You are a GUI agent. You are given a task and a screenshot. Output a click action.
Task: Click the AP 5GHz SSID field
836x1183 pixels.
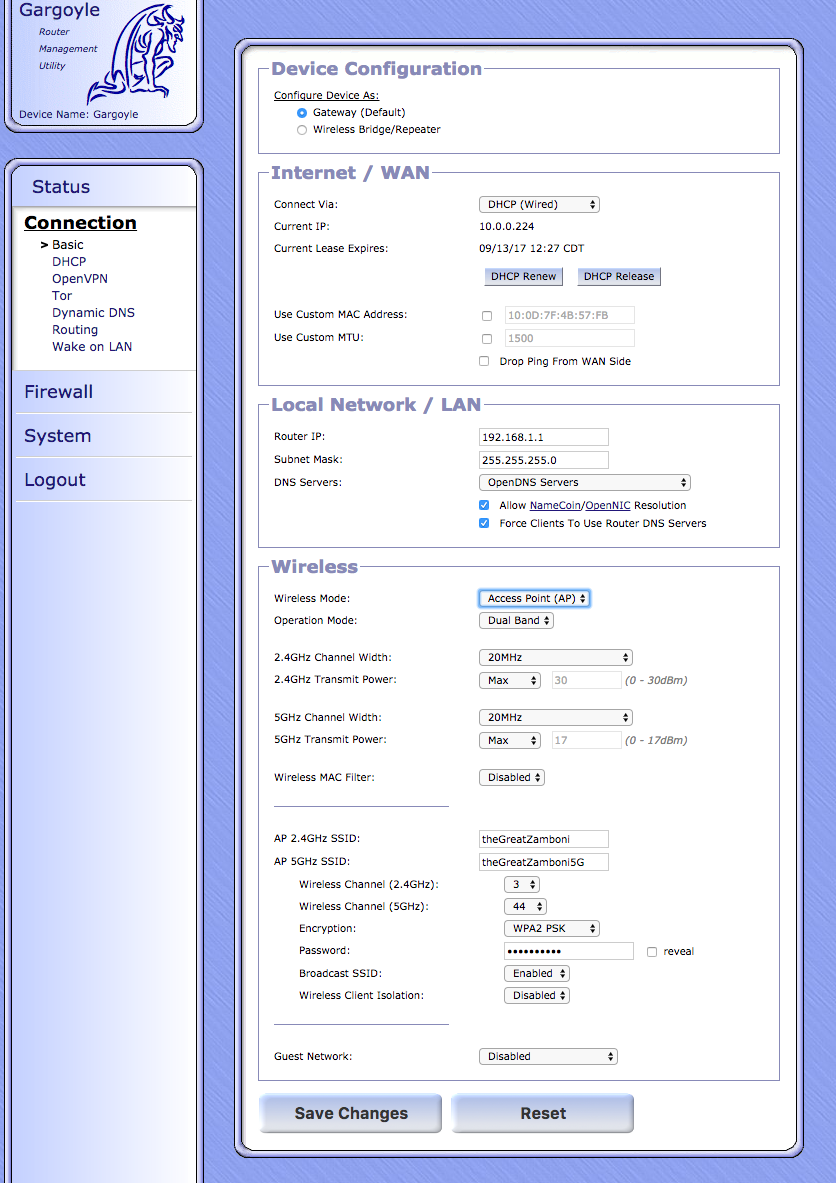[544, 862]
